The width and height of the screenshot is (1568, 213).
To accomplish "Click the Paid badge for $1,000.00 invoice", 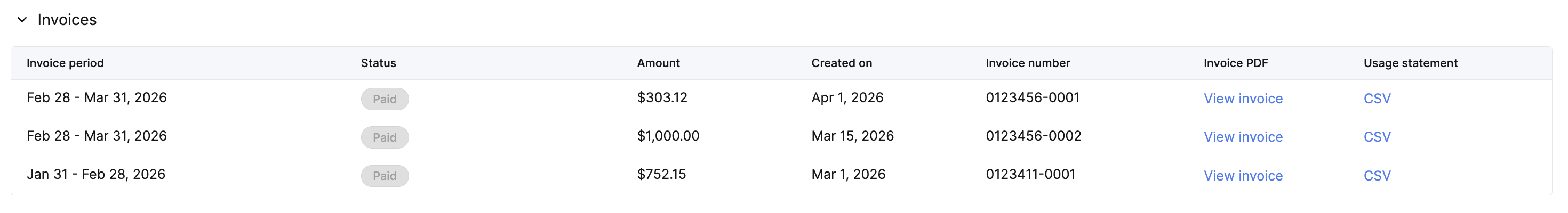I will tap(384, 137).
